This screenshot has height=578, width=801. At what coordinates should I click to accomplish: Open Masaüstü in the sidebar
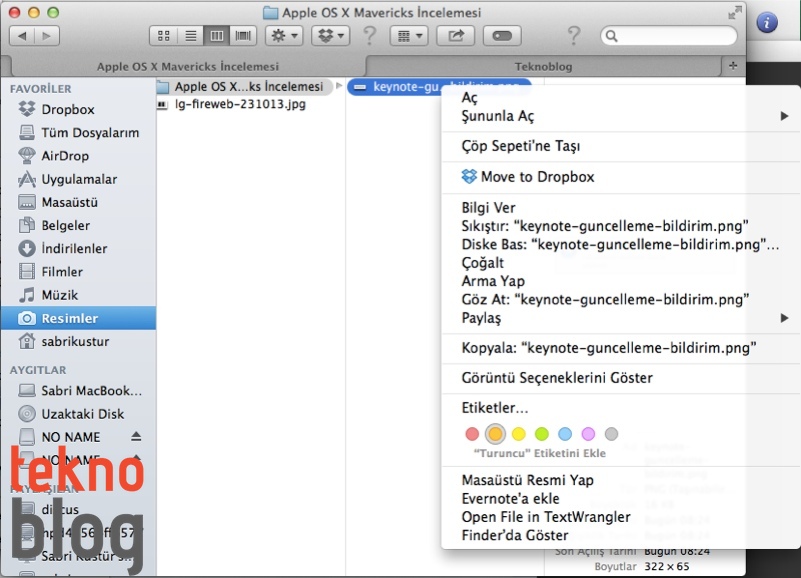(x=79, y=202)
